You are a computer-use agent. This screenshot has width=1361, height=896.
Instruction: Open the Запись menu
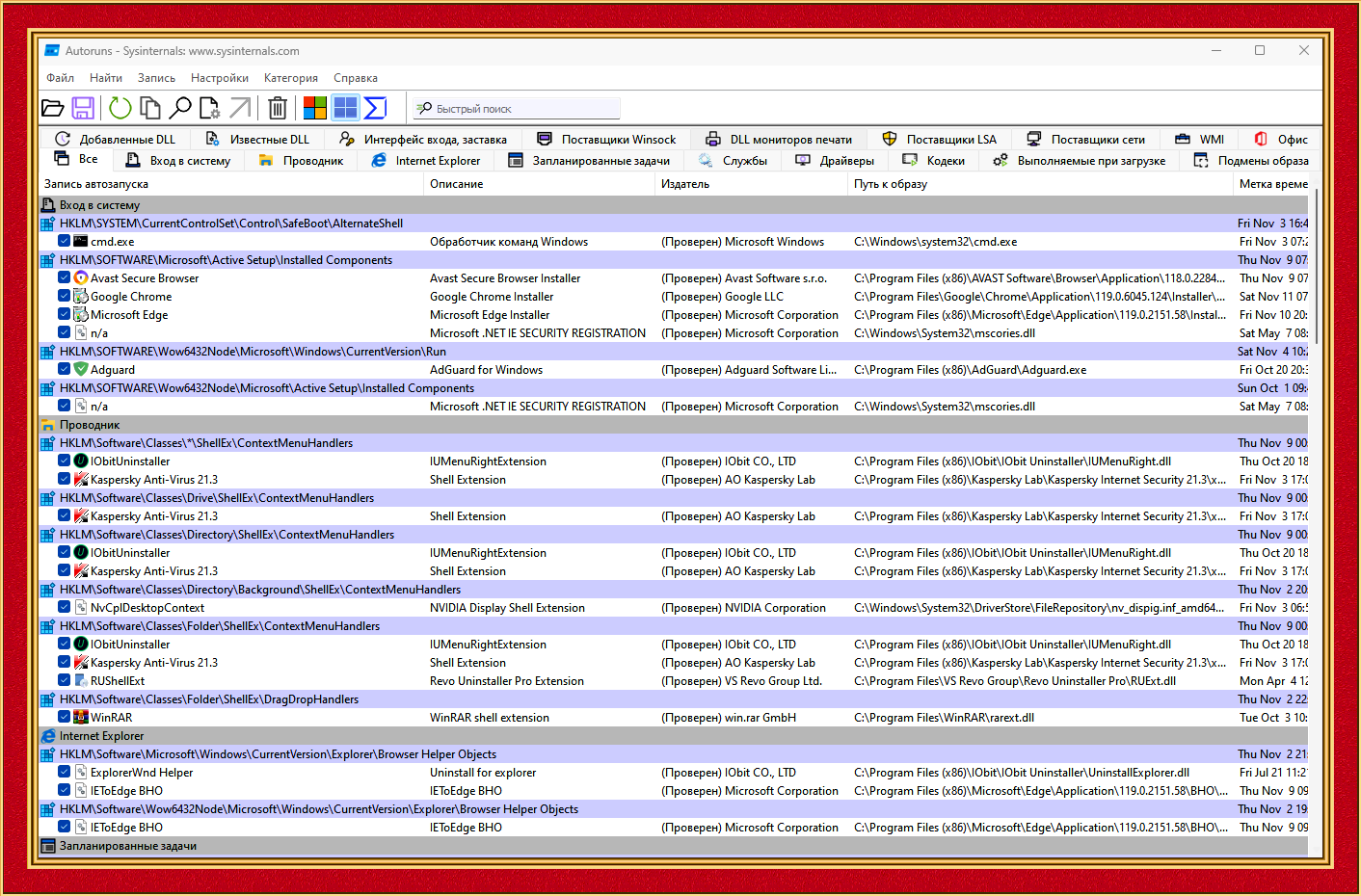(156, 78)
